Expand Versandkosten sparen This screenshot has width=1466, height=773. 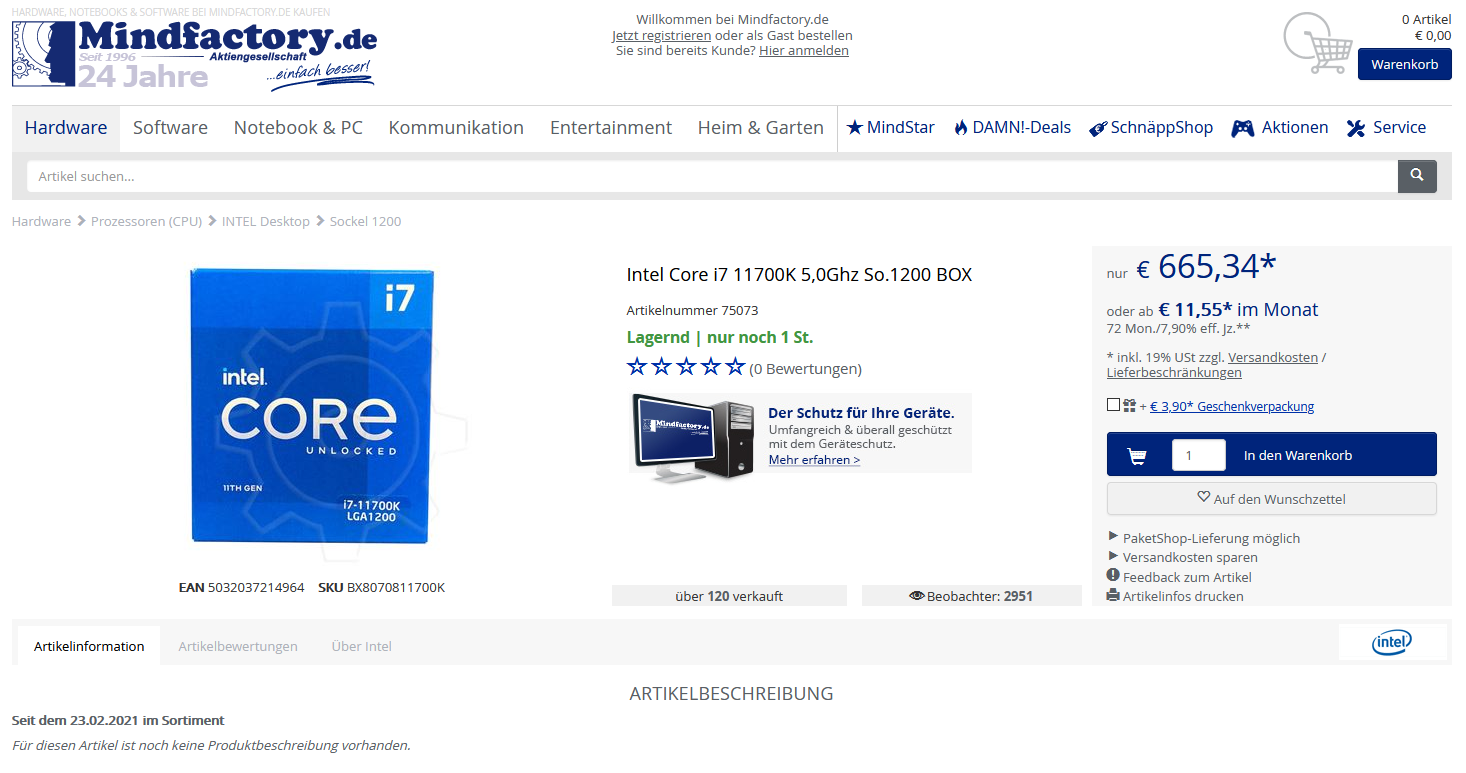[x=1183, y=557]
